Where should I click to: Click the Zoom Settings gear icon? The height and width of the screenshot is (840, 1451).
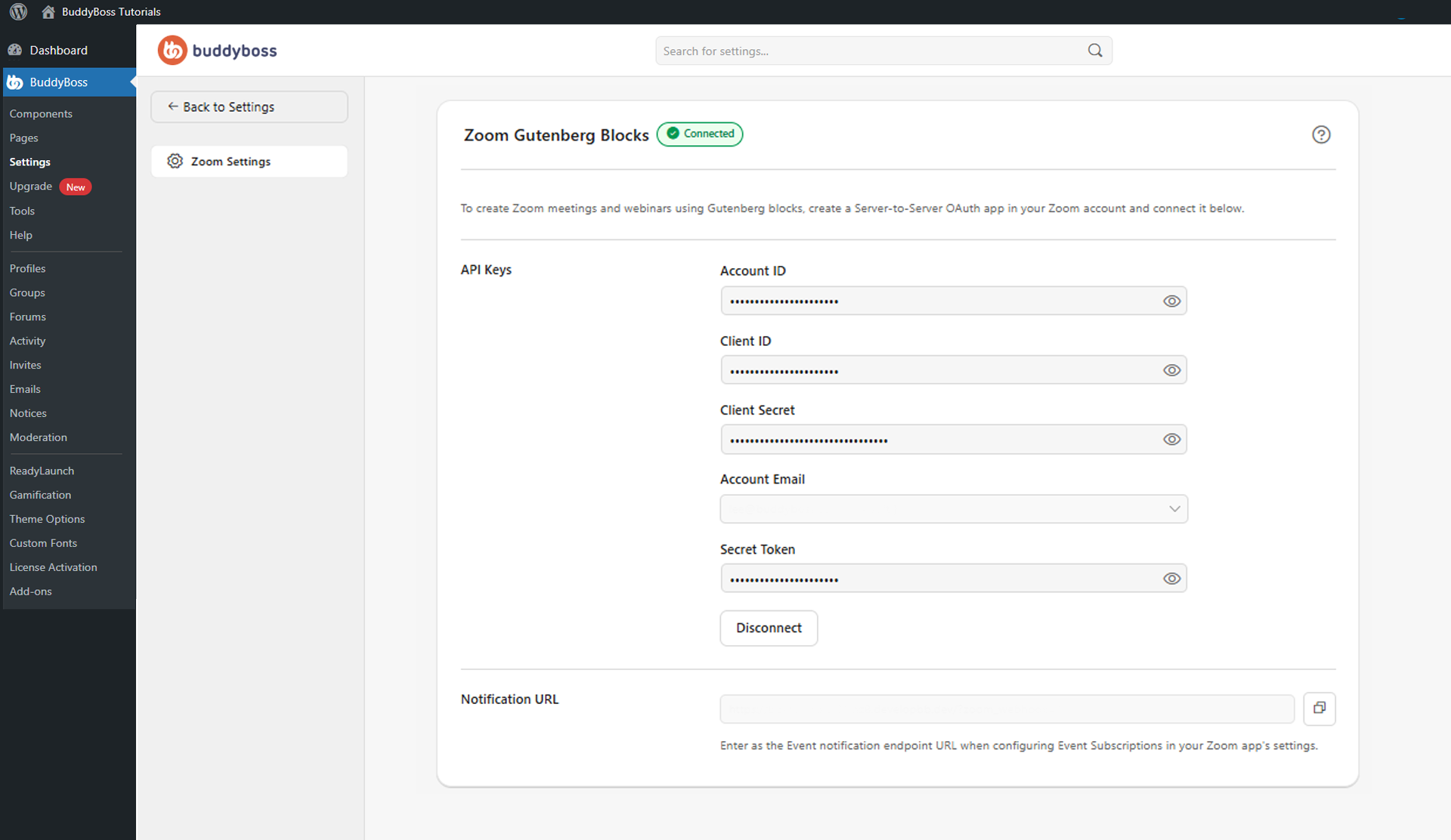175,161
